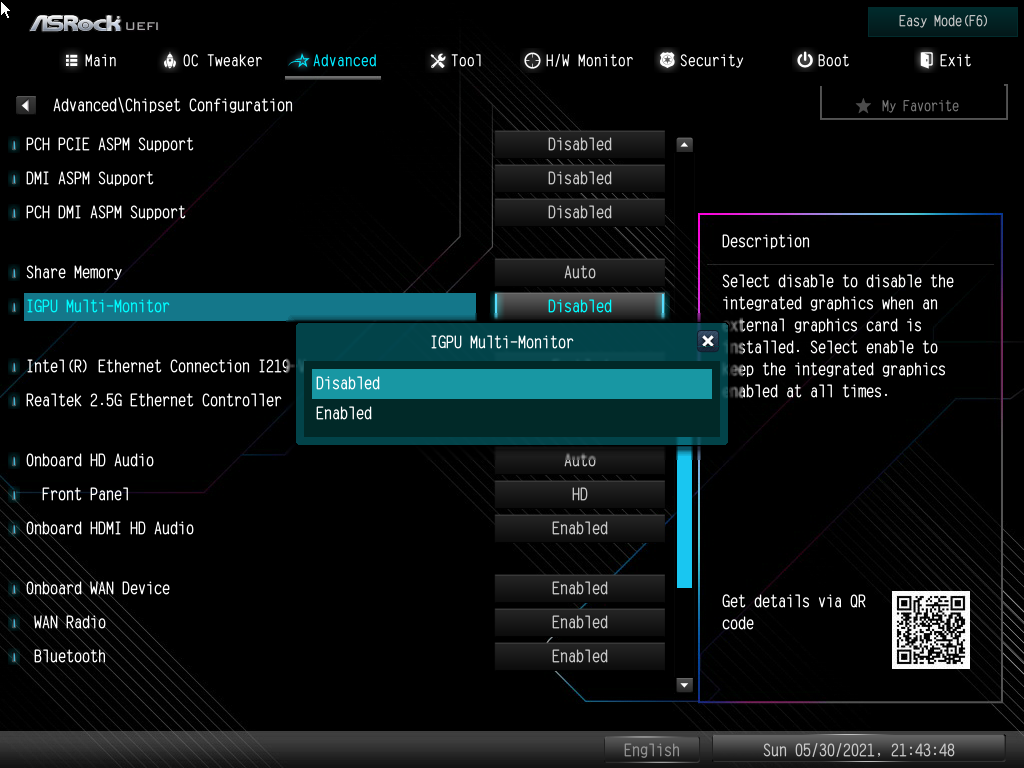Select the PCH DMI ASPM Support row

249,212
